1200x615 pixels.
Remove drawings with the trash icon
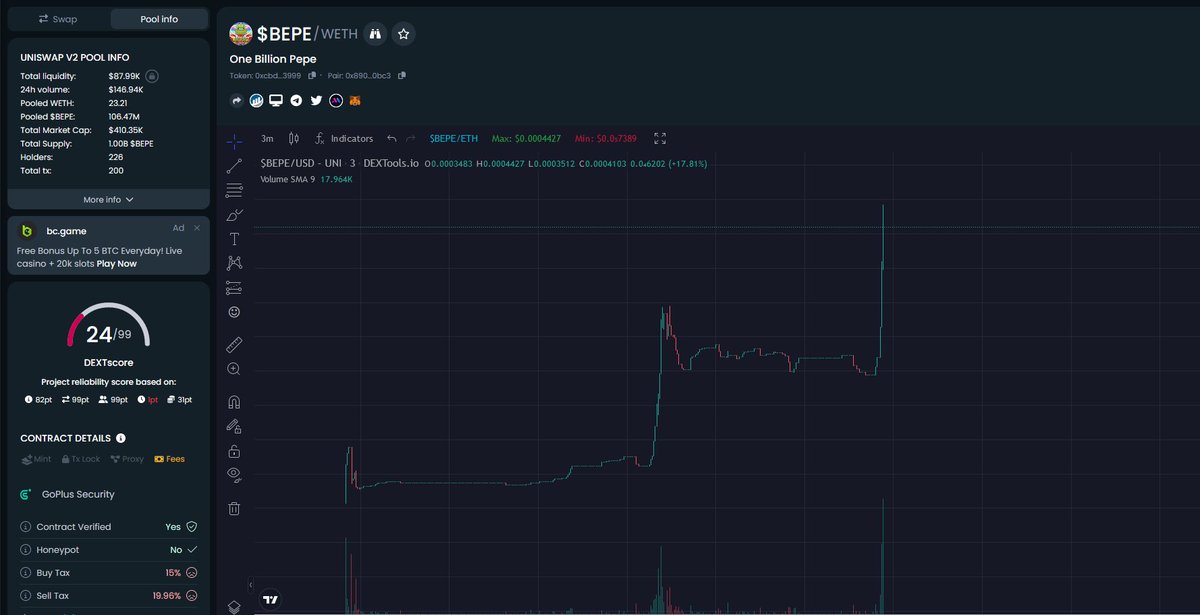point(234,508)
